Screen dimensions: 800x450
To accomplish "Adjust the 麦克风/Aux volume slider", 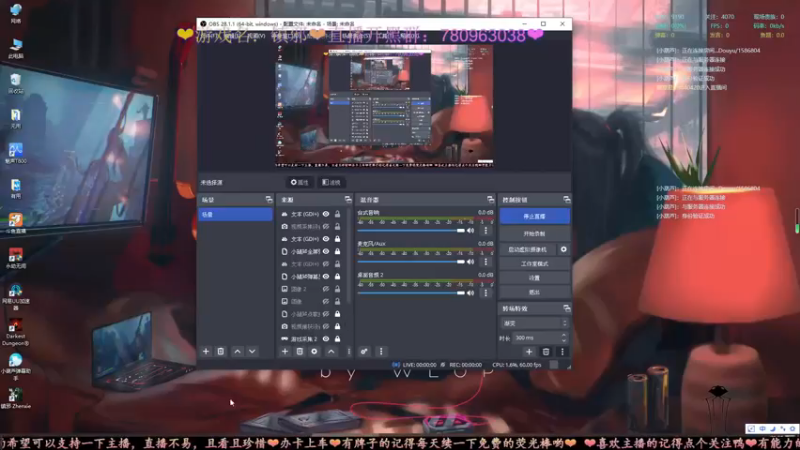I will tap(411, 262).
